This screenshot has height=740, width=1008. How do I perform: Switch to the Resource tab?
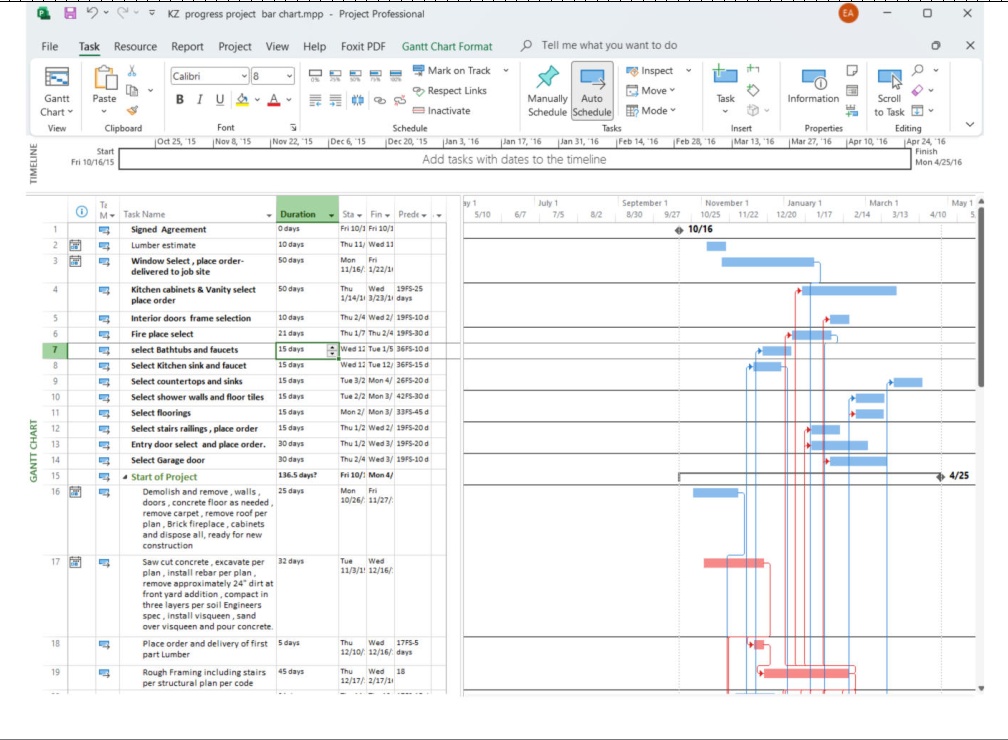point(135,46)
